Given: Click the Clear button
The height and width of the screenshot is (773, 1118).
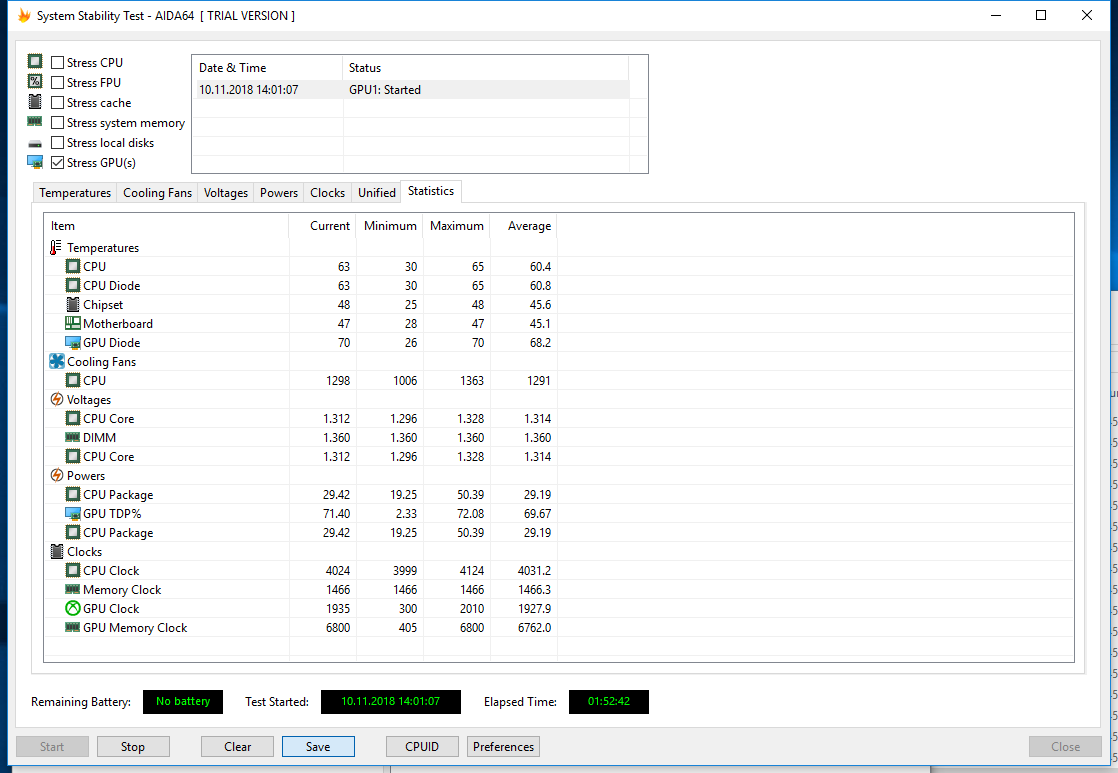Looking at the screenshot, I should pos(237,747).
